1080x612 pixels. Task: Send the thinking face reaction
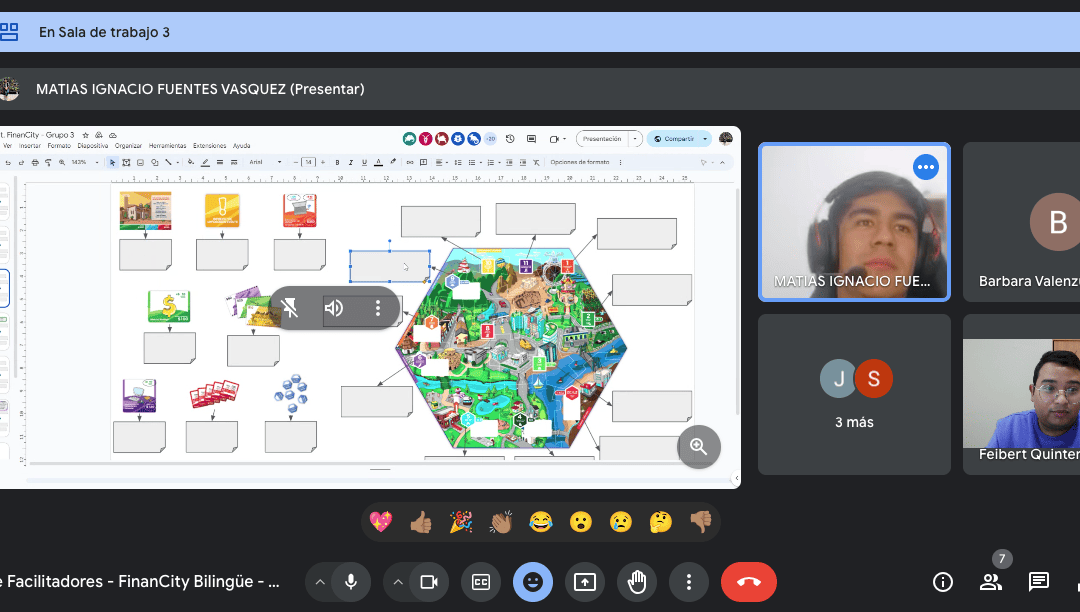[661, 523]
